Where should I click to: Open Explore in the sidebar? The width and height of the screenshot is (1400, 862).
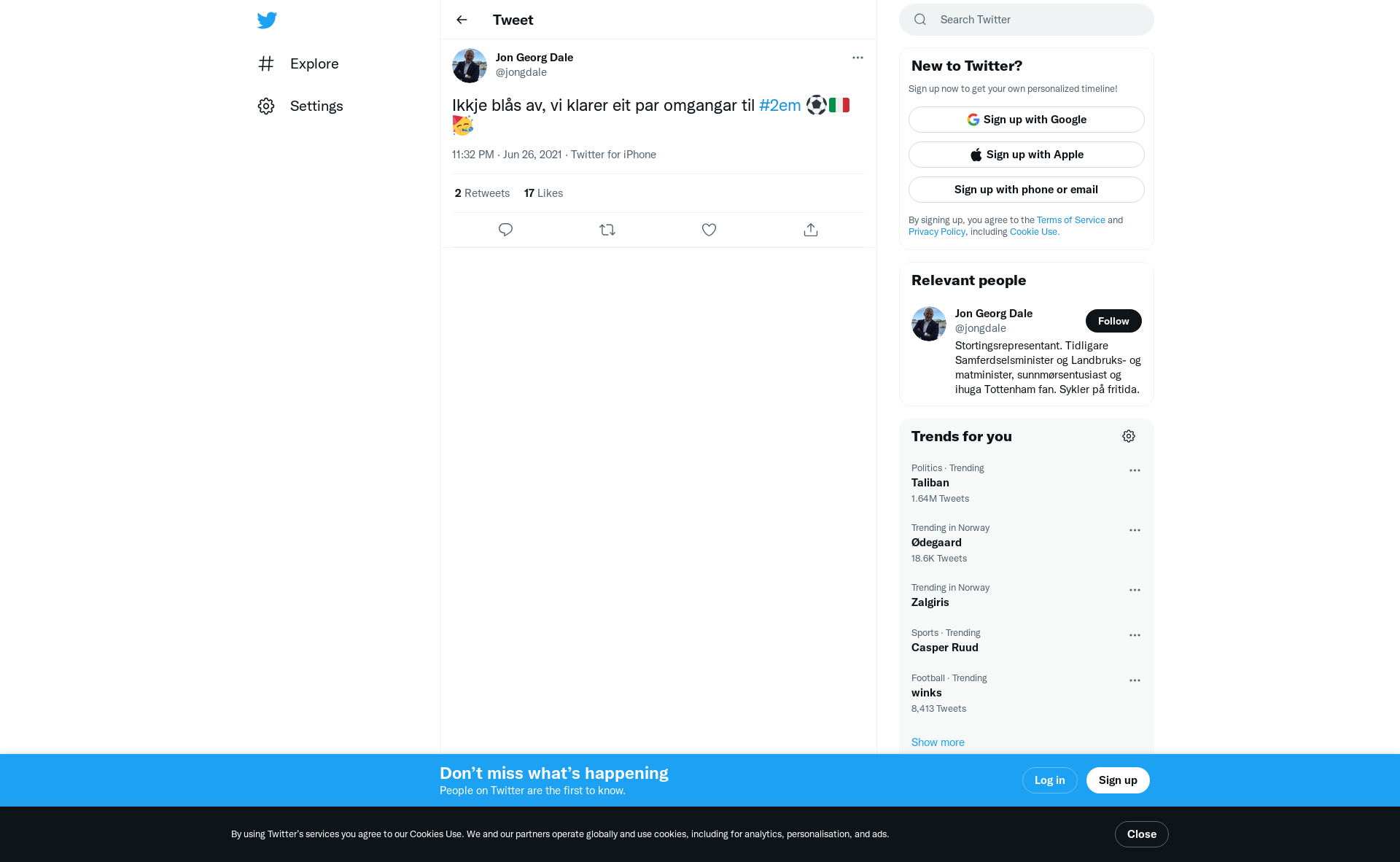[x=299, y=63]
